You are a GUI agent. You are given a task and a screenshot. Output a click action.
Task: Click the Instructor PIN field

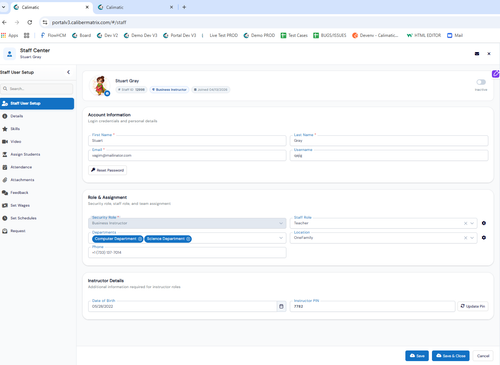coord(372,306)
